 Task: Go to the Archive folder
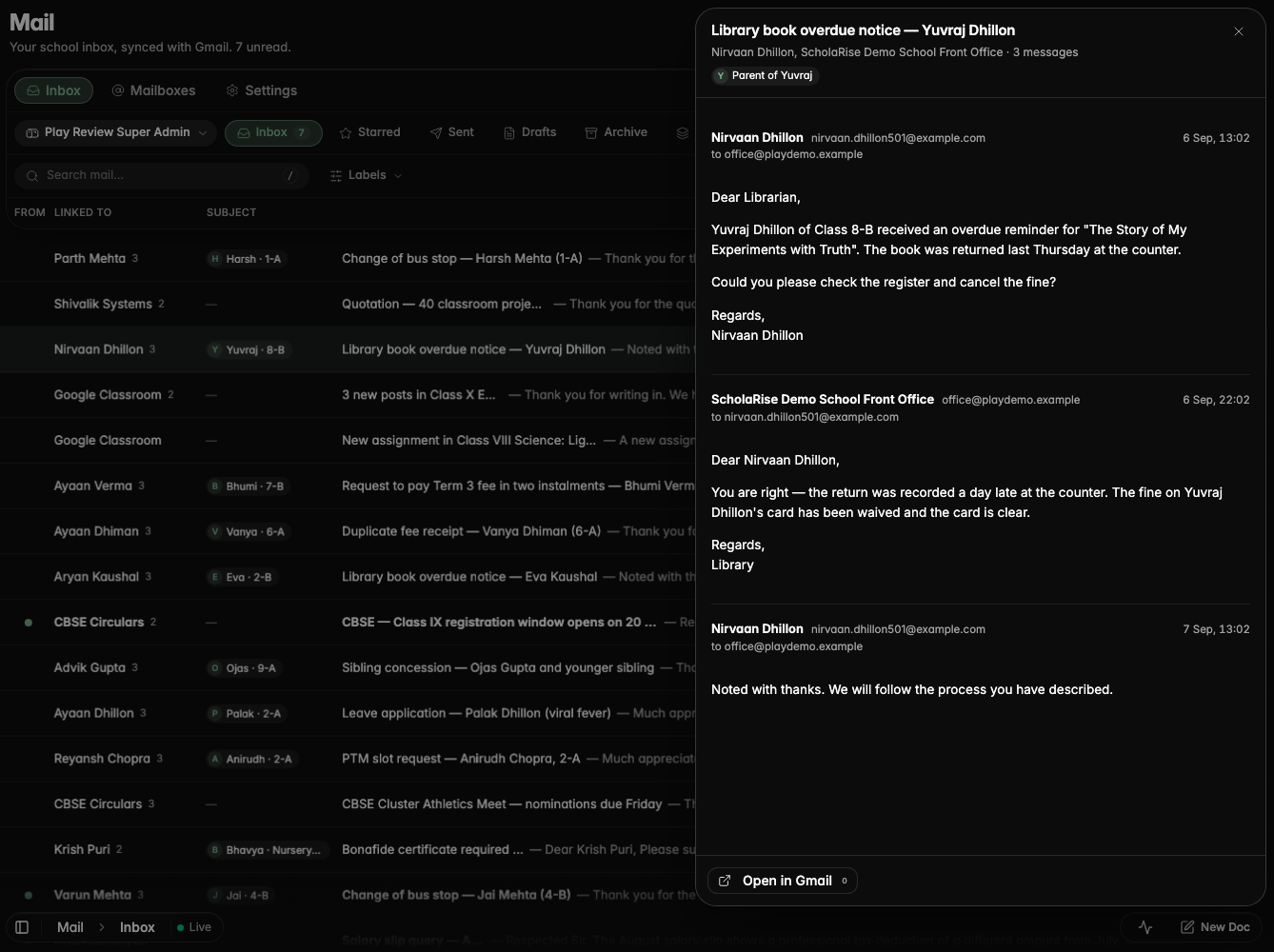point(616,132)
